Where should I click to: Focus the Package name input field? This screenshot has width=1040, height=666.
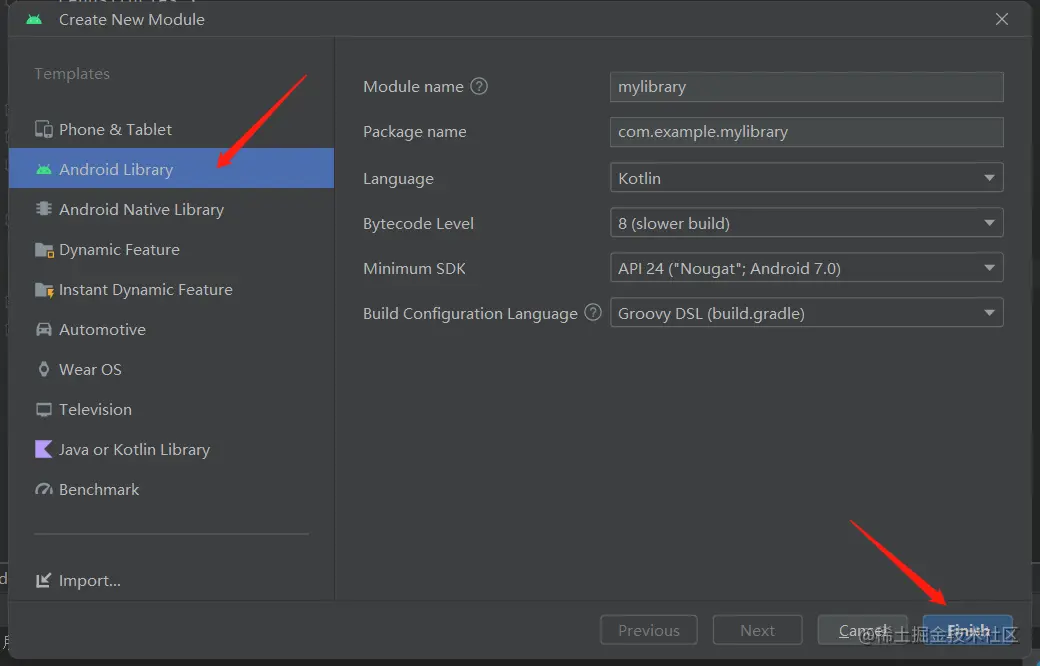[x=807, y=132]
